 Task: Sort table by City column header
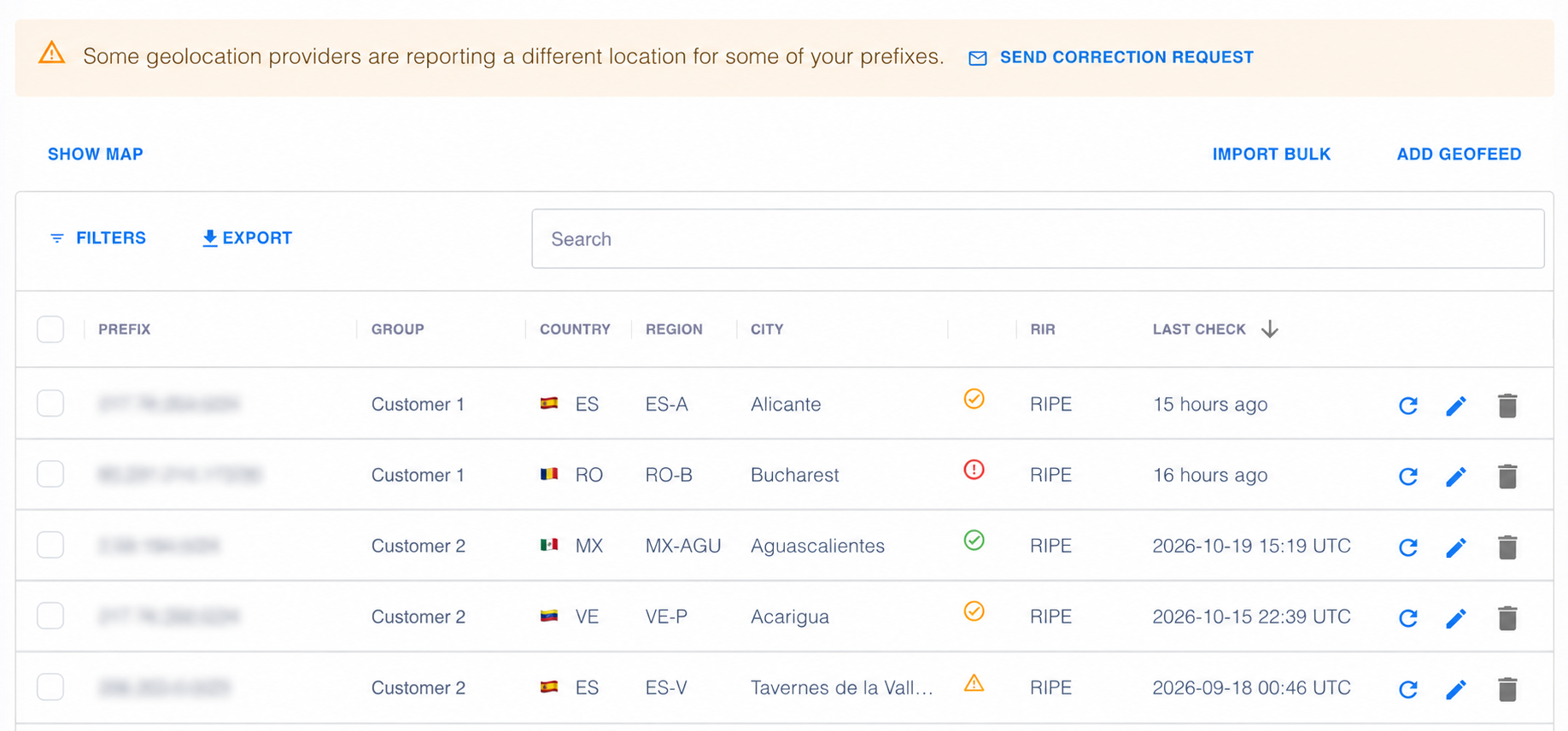coord(767,330)
